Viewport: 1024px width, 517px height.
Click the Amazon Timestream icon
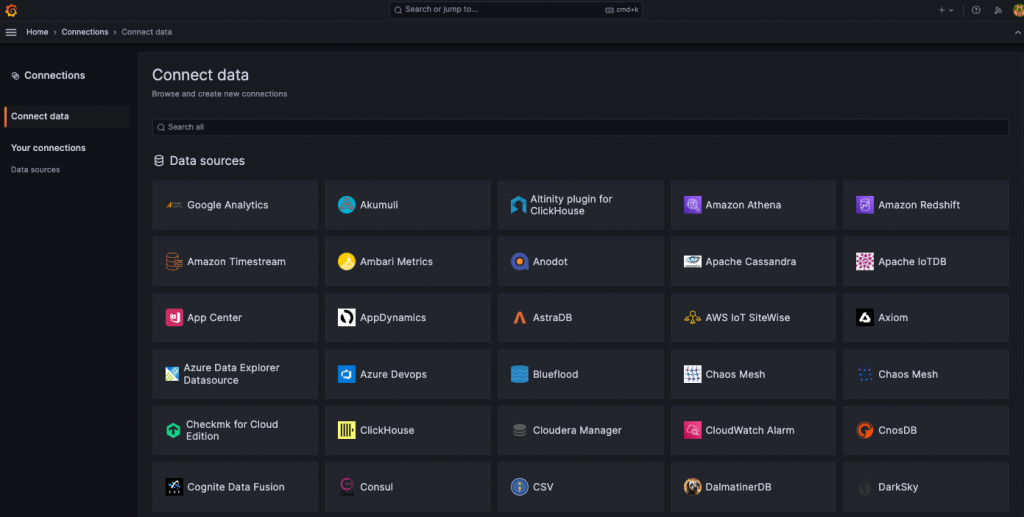click(174, 261)
